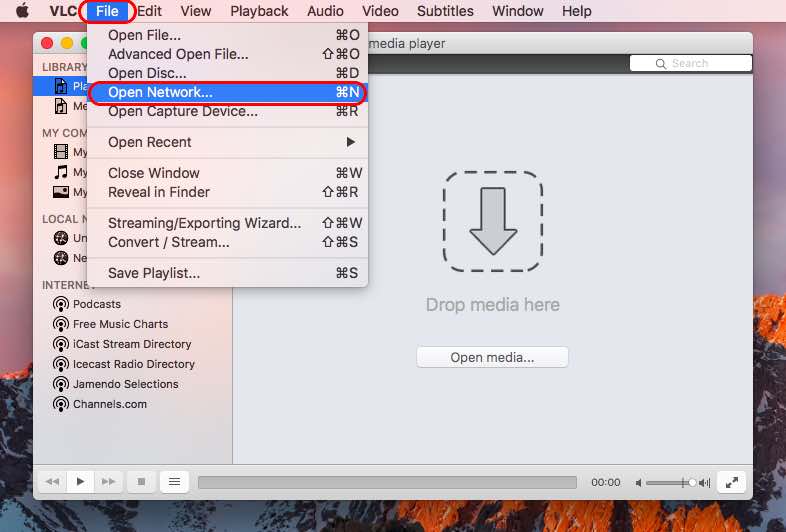Click the previous/rewind playback button
Screen dimensions: 786x532
coord(52,482)
